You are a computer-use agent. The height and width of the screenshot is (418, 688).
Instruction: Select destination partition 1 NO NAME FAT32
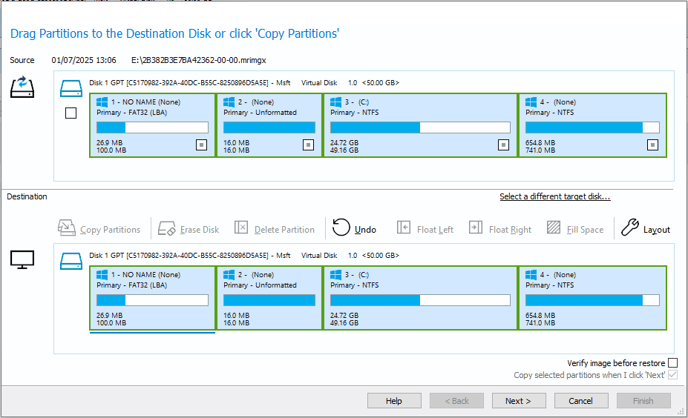(x=152, y=297)
